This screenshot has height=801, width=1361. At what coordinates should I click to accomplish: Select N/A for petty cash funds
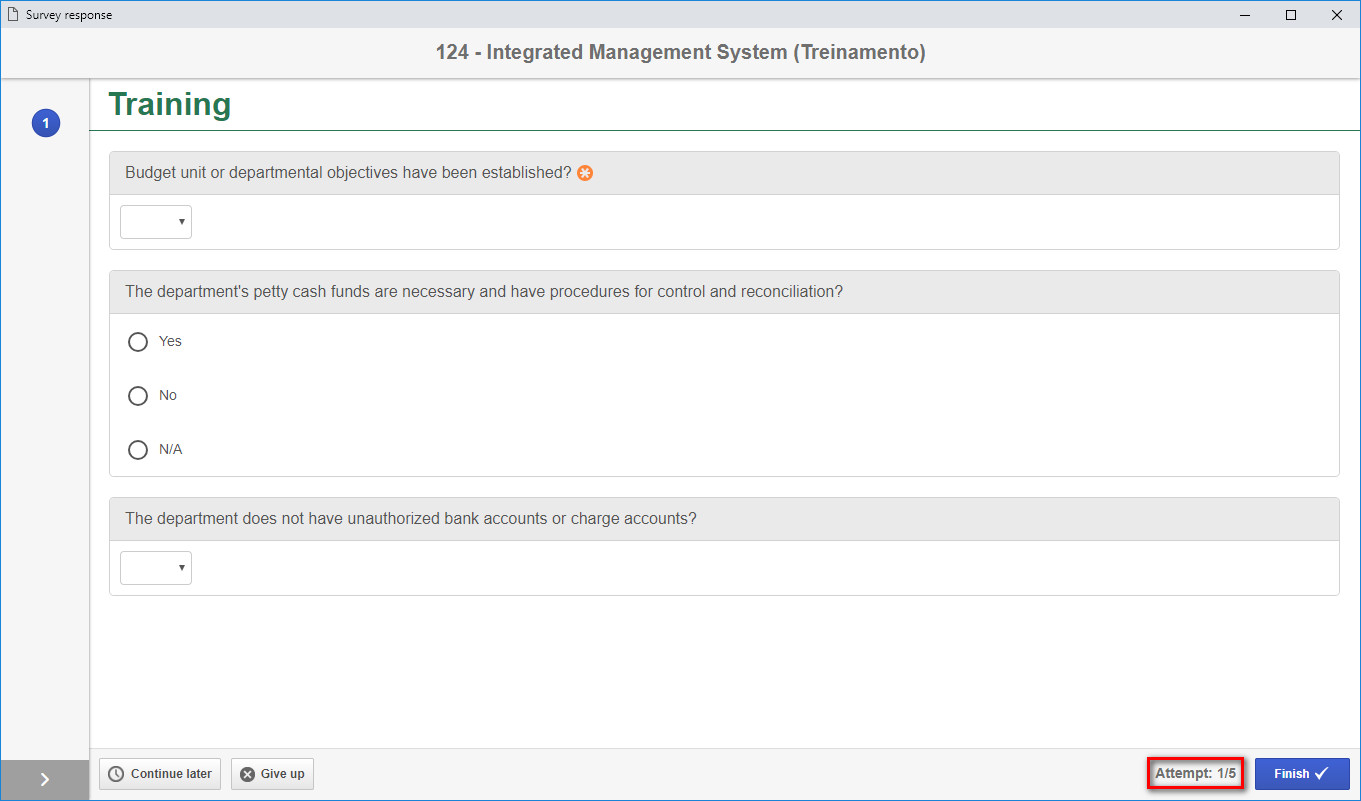pos(138,450)
